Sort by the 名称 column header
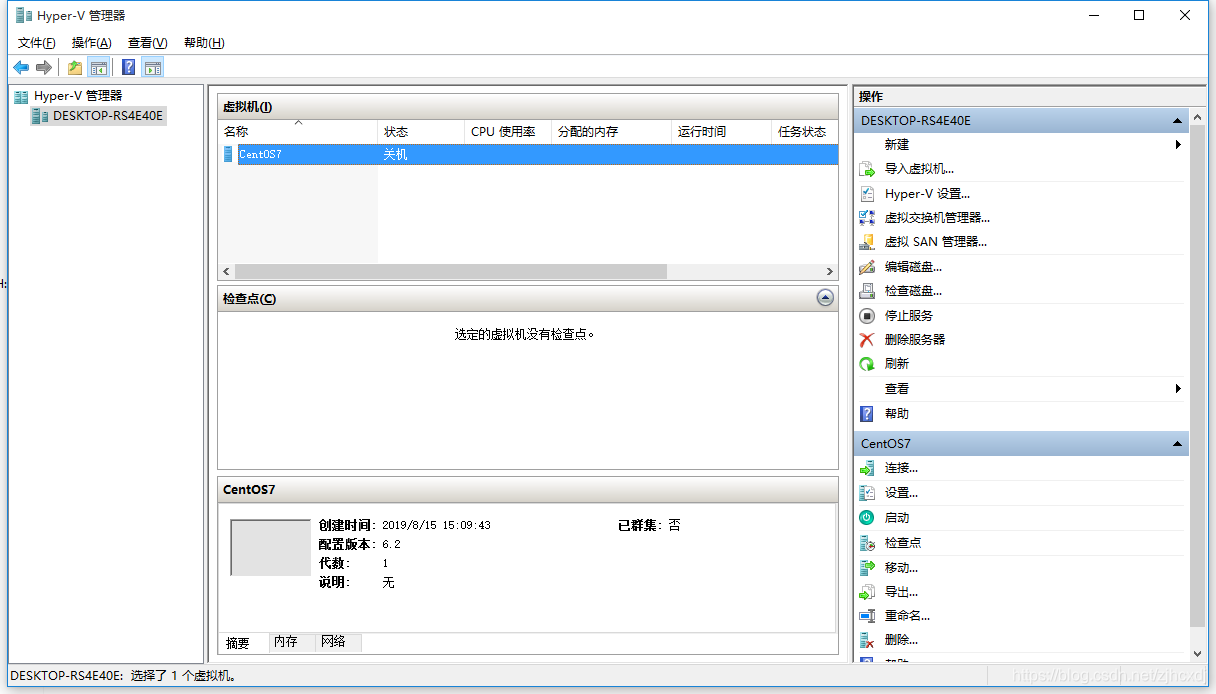This screenshot has width=1216, height=694. click(x=298, y=132)
